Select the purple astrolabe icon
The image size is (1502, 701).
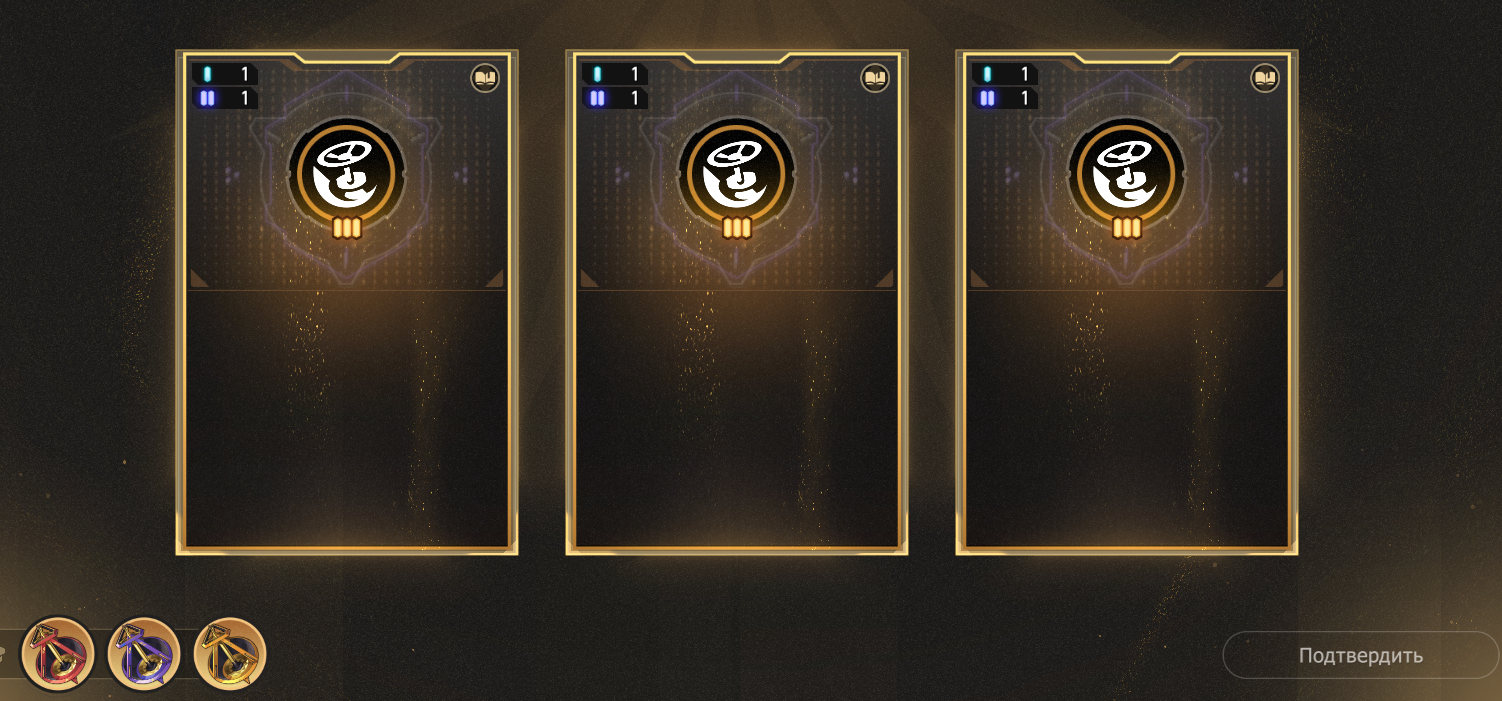(144, 655)
